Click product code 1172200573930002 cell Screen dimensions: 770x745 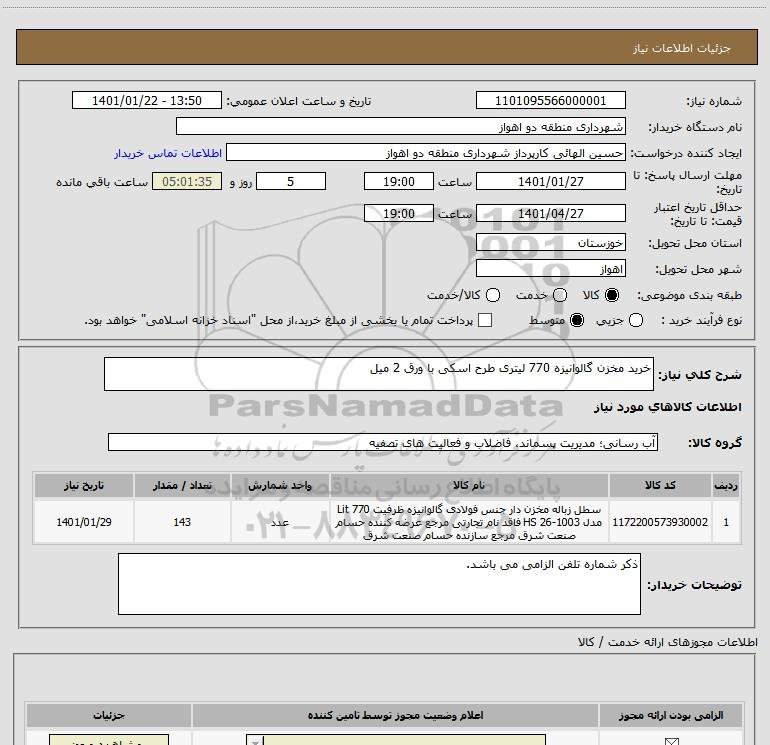coord(660,522)
